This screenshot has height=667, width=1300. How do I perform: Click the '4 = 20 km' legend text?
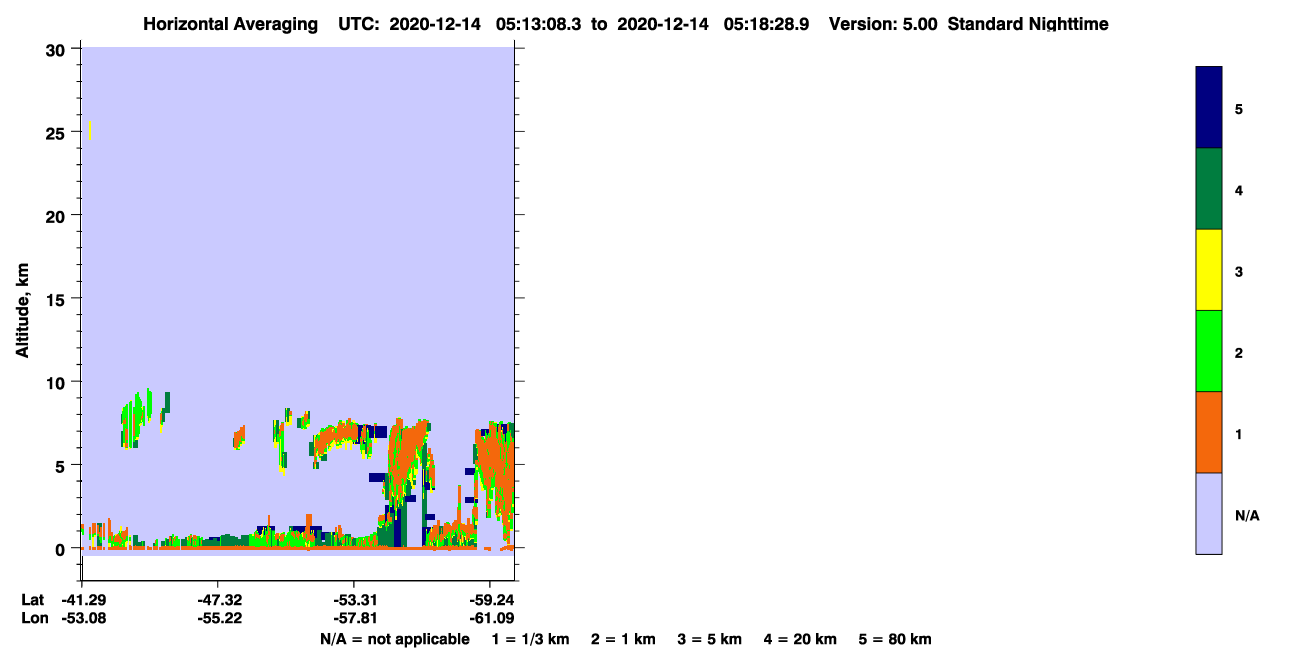(x=800, y=639)
